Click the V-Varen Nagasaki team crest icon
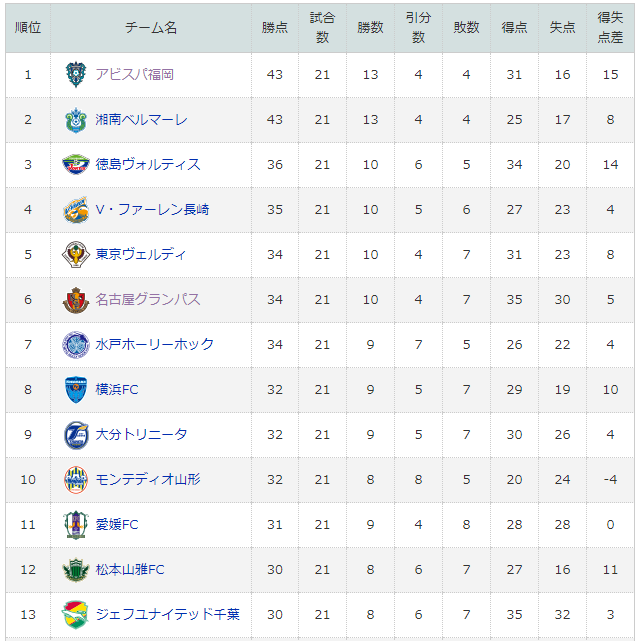The image size is (638, 641). [x=76, y=210]
